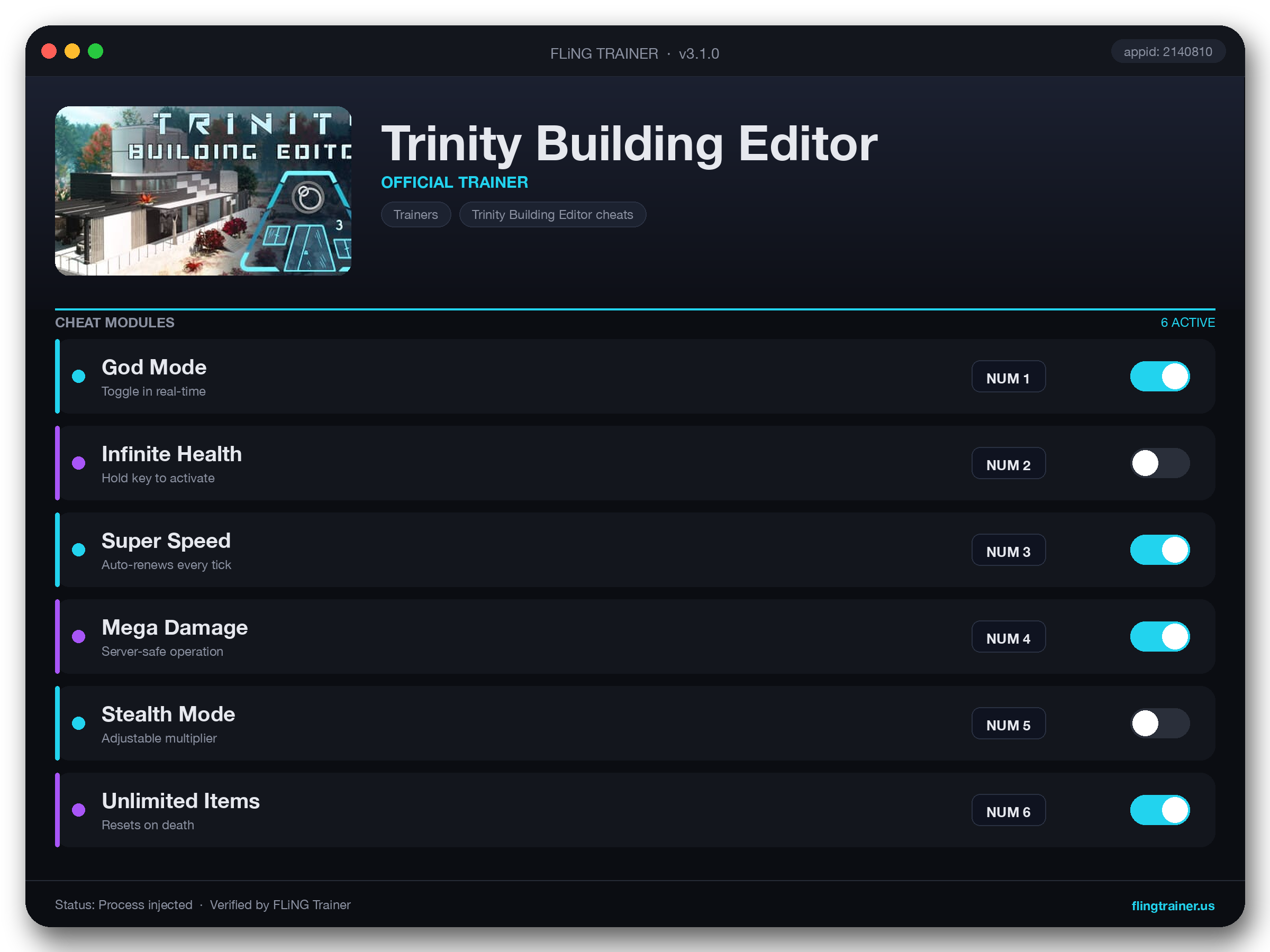Disable the Super Speed switch
This screenshot has height=952, width=1270.
(x=1160, y=550)
